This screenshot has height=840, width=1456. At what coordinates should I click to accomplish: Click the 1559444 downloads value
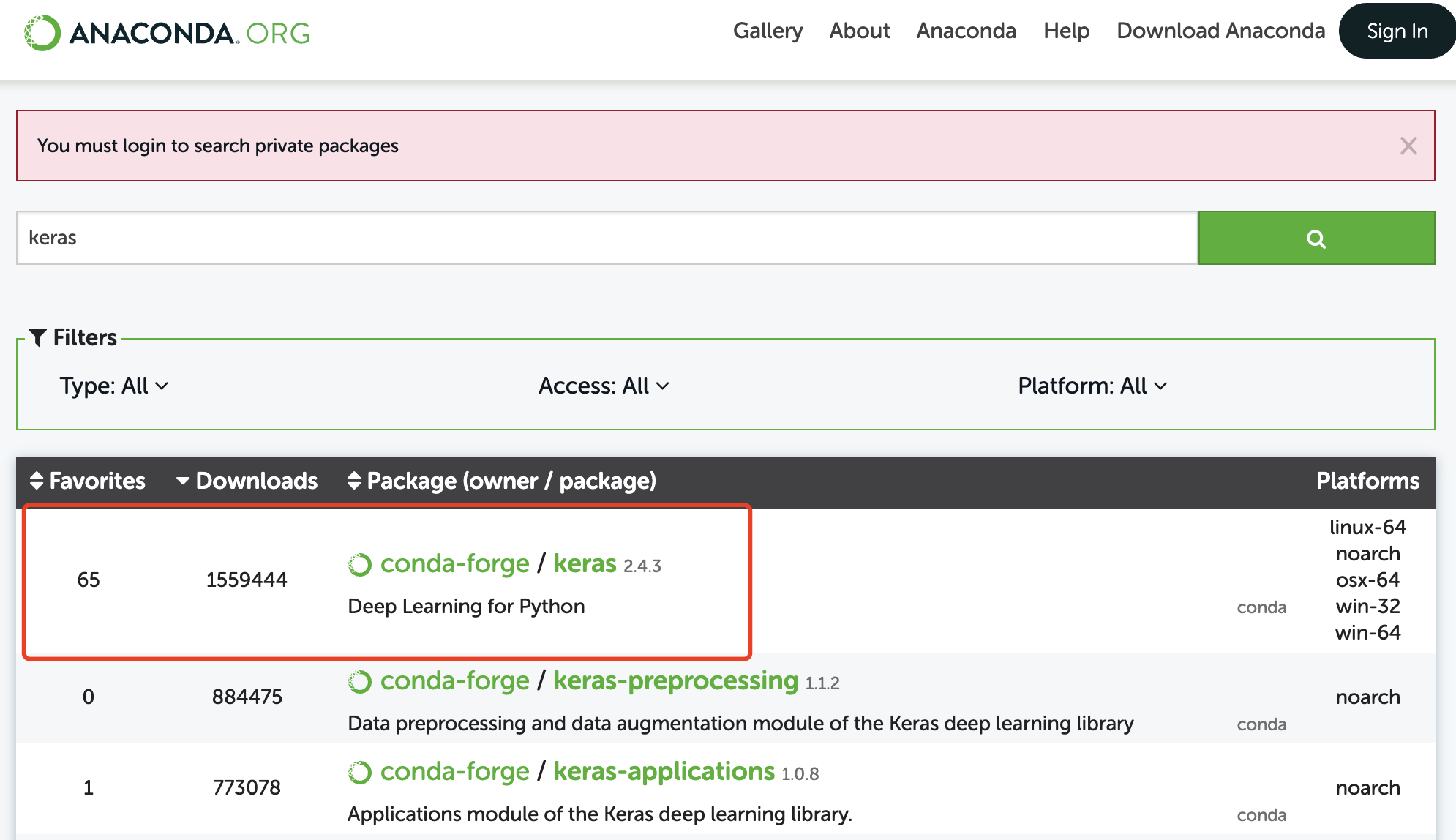pyautogui.click(x=247, y=580)
